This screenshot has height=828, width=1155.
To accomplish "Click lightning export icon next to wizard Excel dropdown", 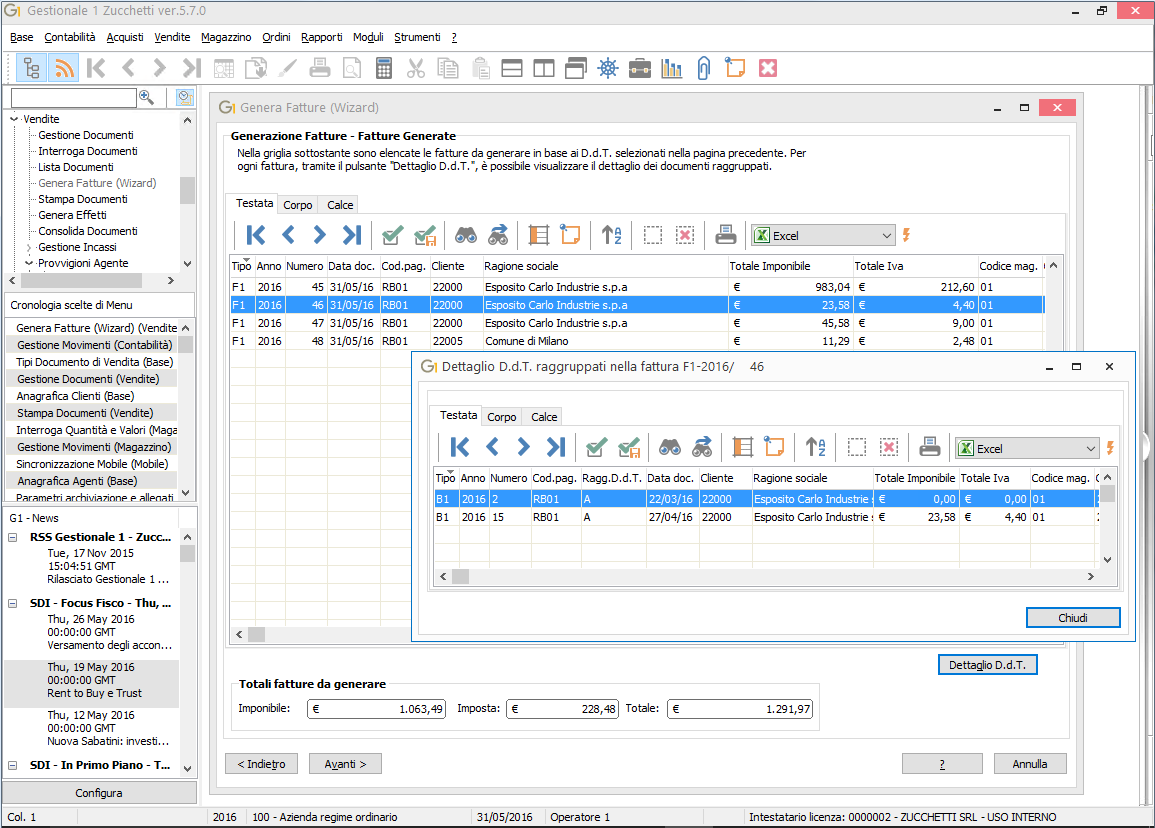I will [907, 235].
